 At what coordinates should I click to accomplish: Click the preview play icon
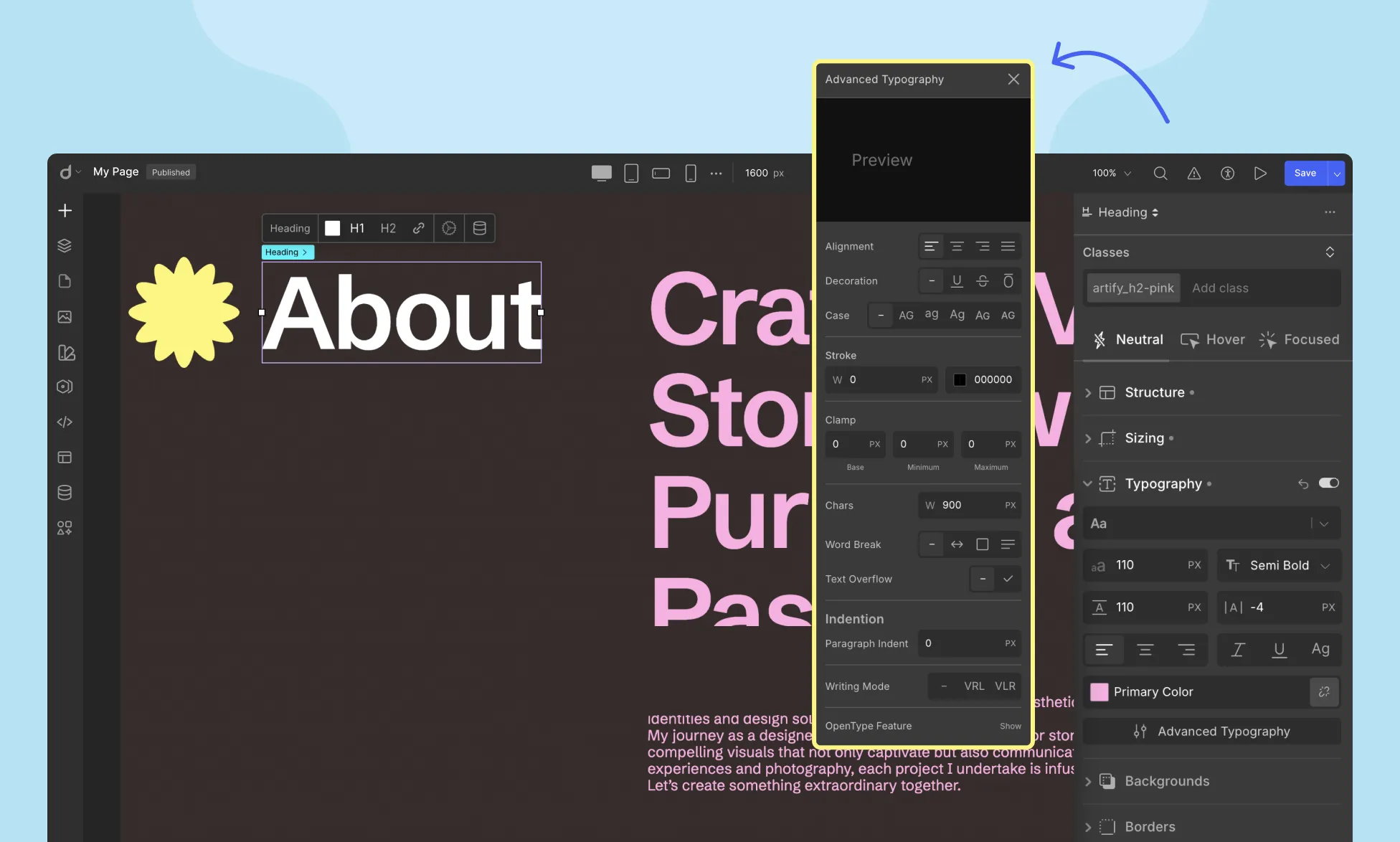[1260, 173]
